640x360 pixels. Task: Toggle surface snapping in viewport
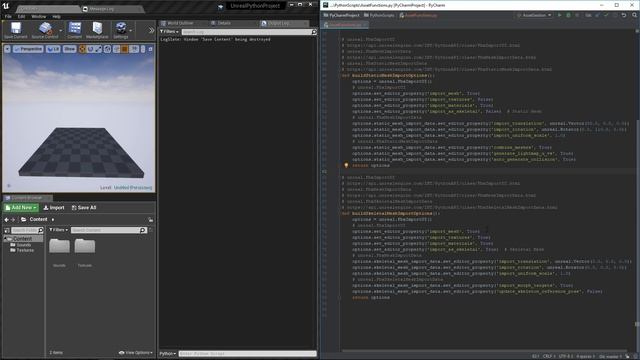pyautogui.click(x=116, y=49)
